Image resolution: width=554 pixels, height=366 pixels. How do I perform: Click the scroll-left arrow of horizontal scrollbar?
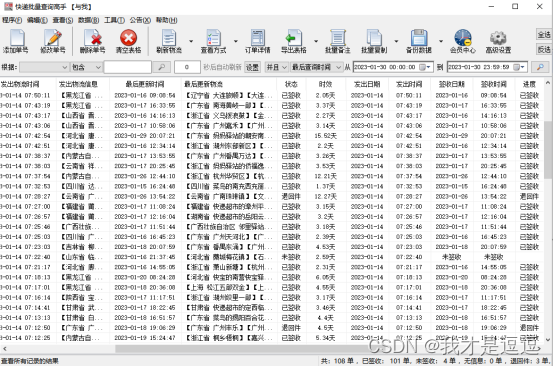[4, 349]
